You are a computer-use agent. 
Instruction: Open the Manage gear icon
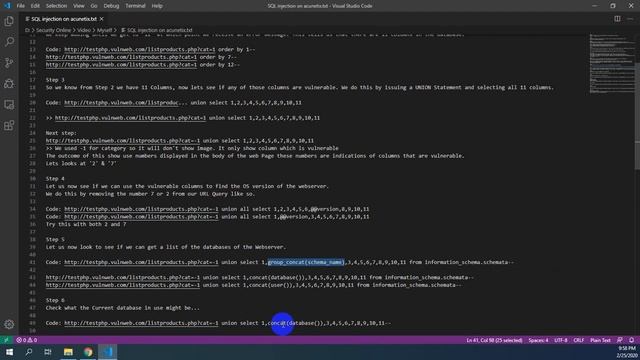pos(9,324)
